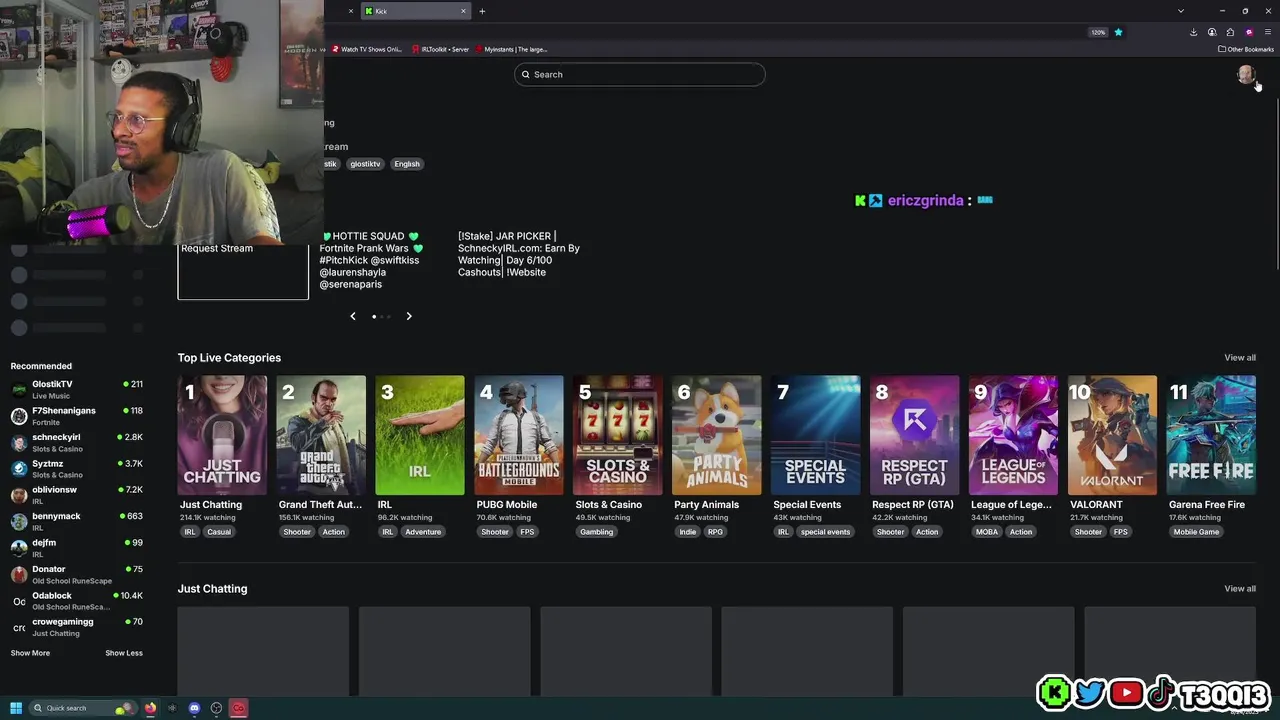Viewport: 1280px width, 720px height.
Task: Open dejfm recommended channel
Action: click(77, 548)
